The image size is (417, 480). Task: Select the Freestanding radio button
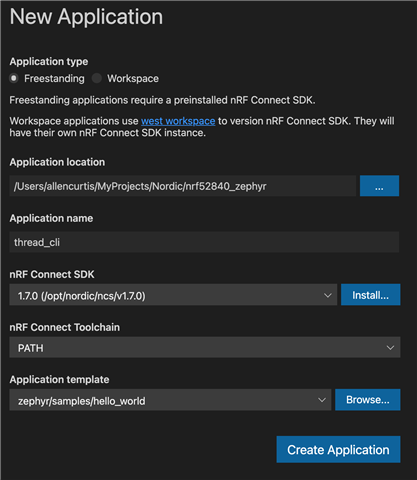pyautogui.click(x=14, y=78)
